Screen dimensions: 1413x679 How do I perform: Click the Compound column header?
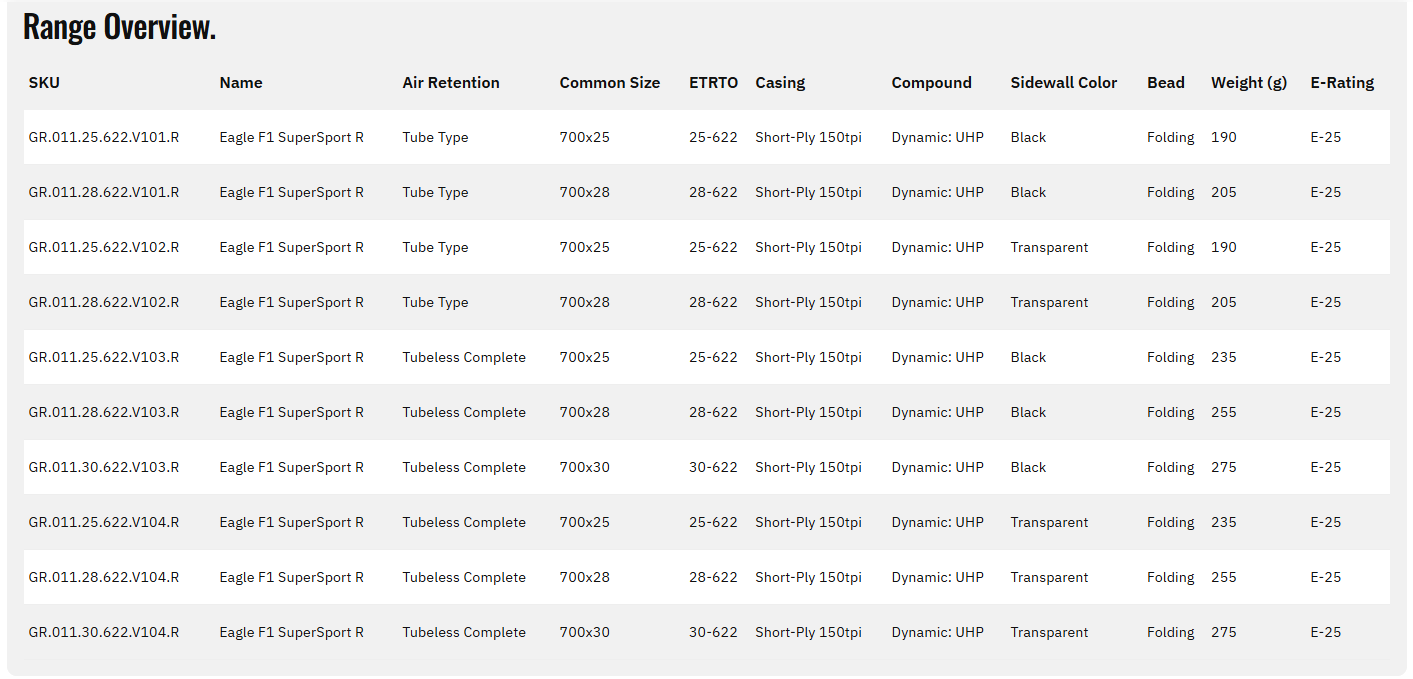(x=931, y=83)
